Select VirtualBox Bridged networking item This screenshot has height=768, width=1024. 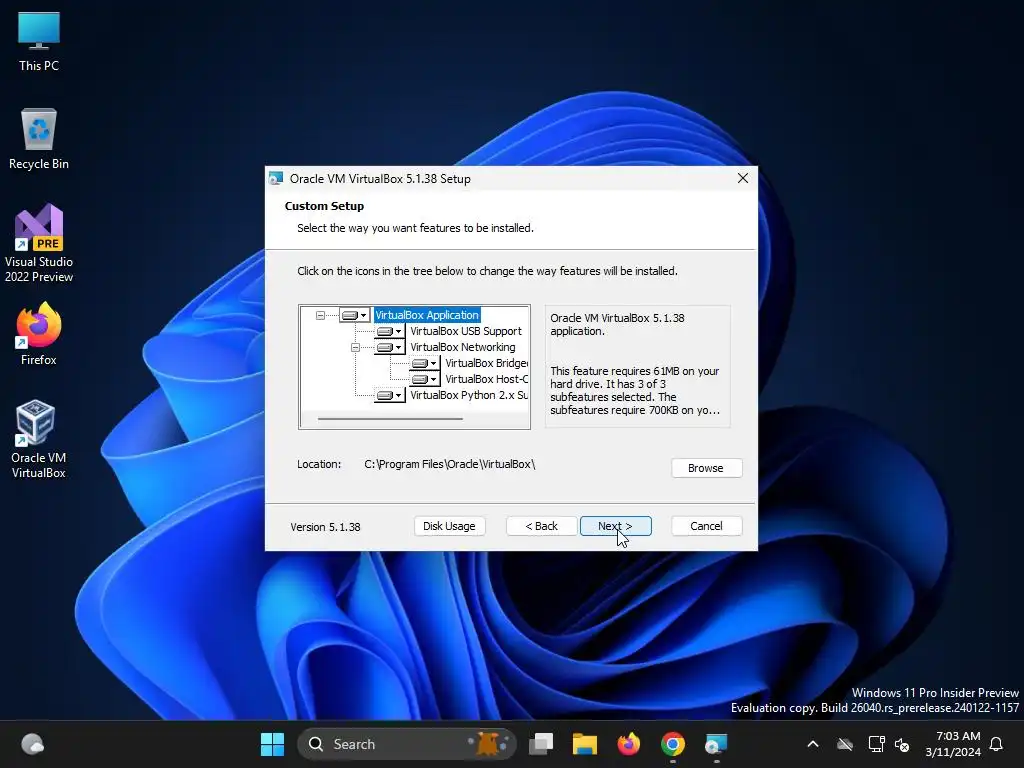pyautogui.click(x=487, y=363)
